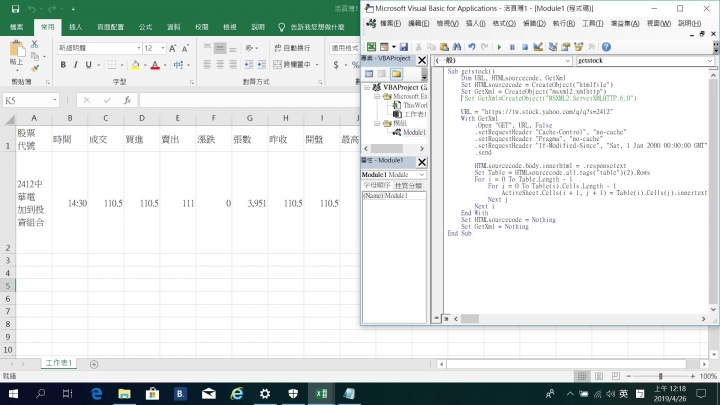Open VBA Help question mark icon
The height and width of the screenshot is (405, 720).
click(x=606, y=47)
